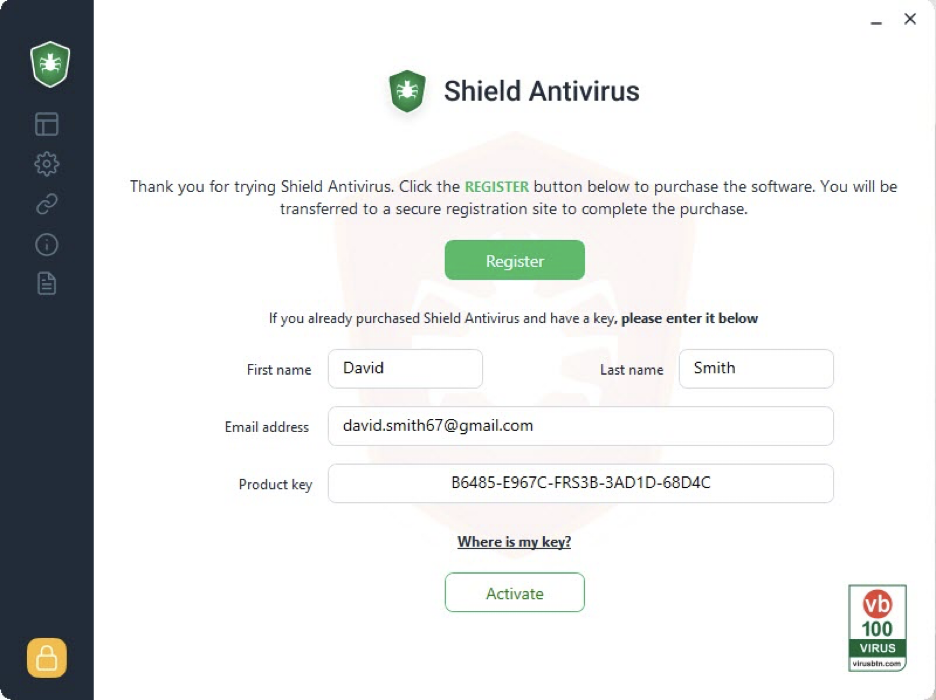Click the VB100 Virus certification badge
Image resolution: width=936 pixels, height=700 pixels.
(877, 628)
